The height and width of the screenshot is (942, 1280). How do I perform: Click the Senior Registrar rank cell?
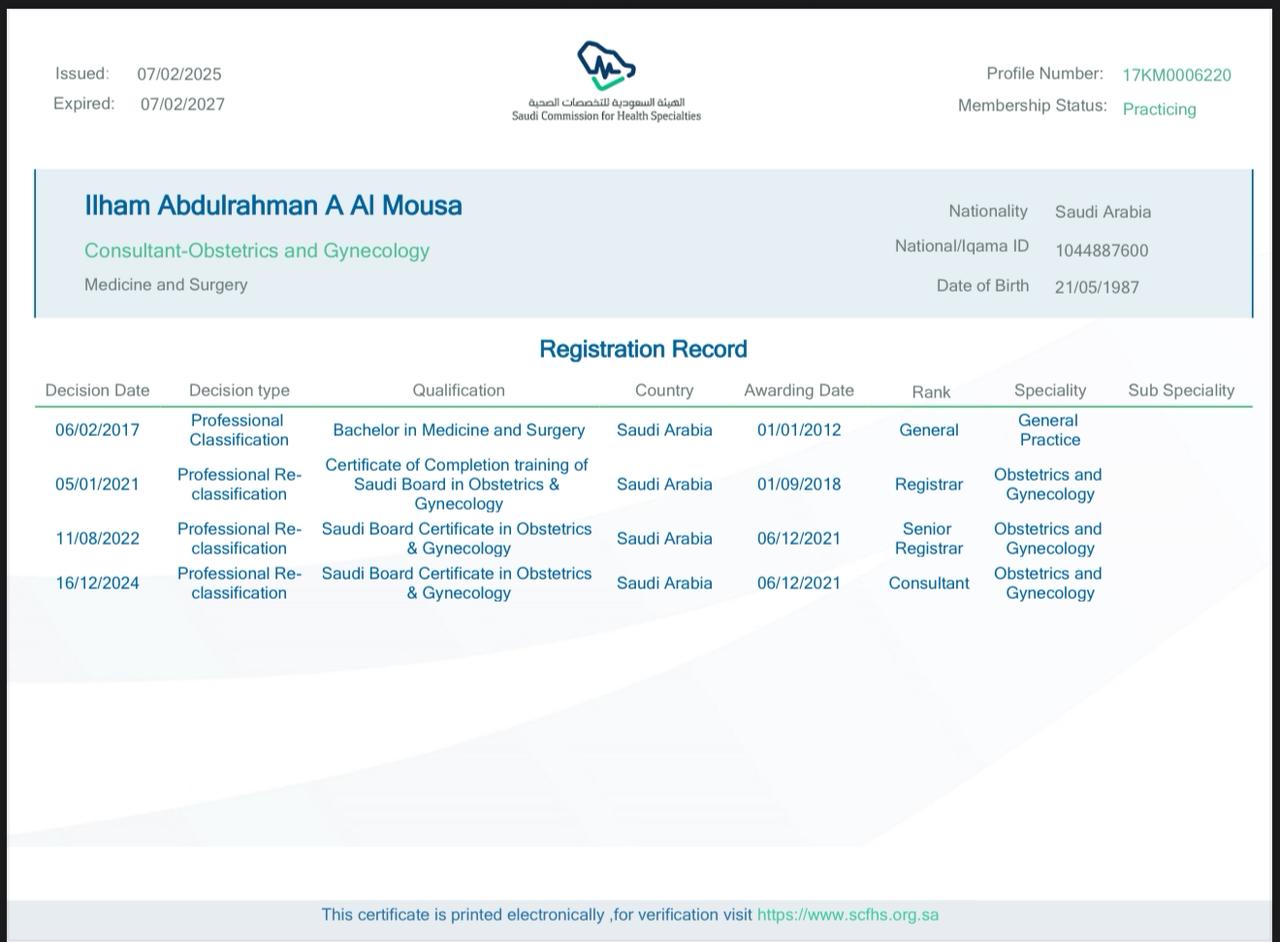(929, 538)
